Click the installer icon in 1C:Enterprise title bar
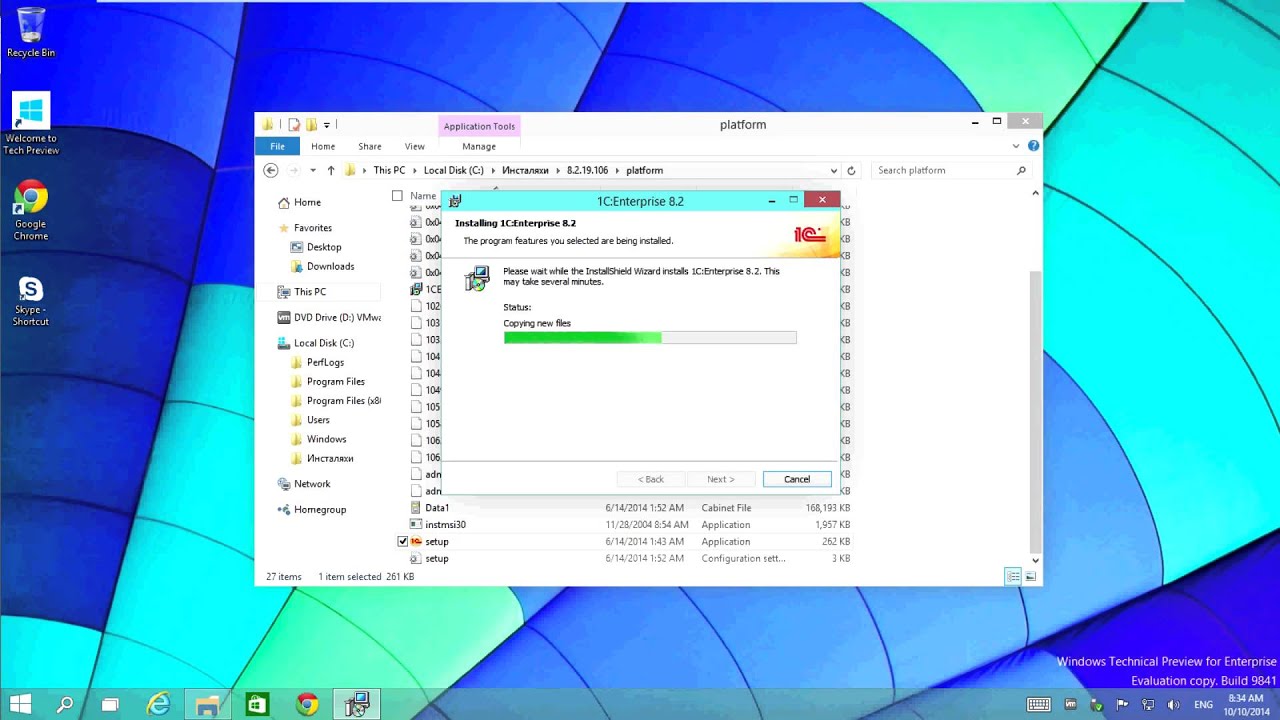Viewport: 1280px width, 720px height. point(455,201)
